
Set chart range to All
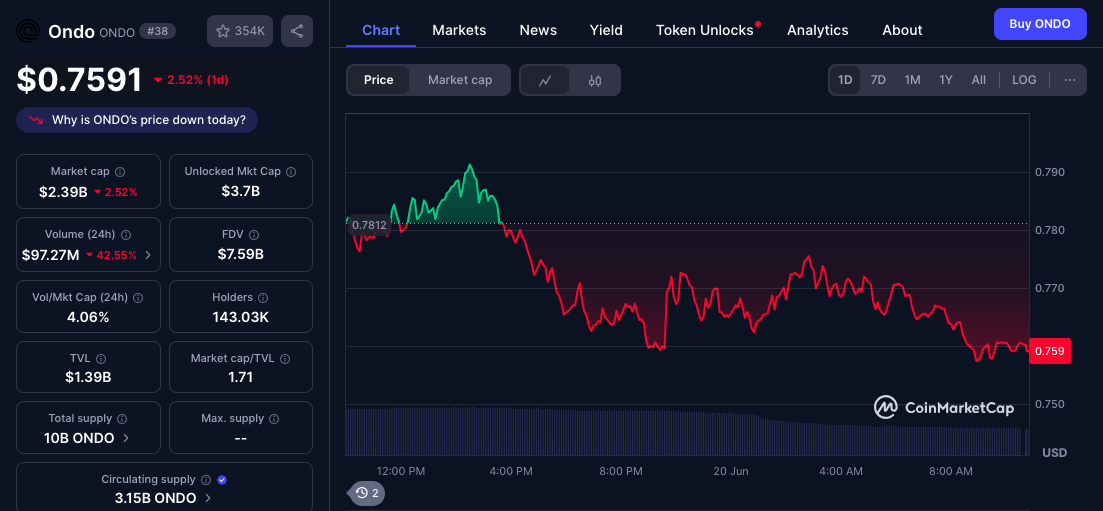(978, 80)
